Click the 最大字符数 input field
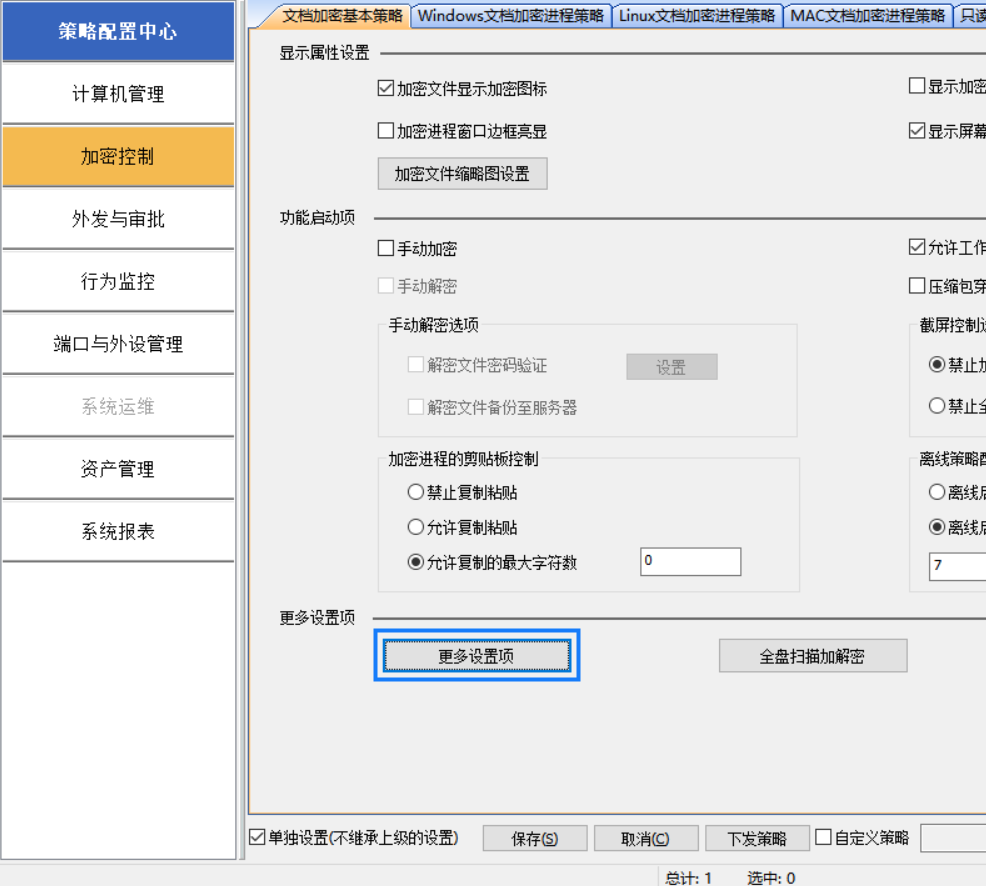The height and width of the screenshot is (886, 986). tap(690, 562)
